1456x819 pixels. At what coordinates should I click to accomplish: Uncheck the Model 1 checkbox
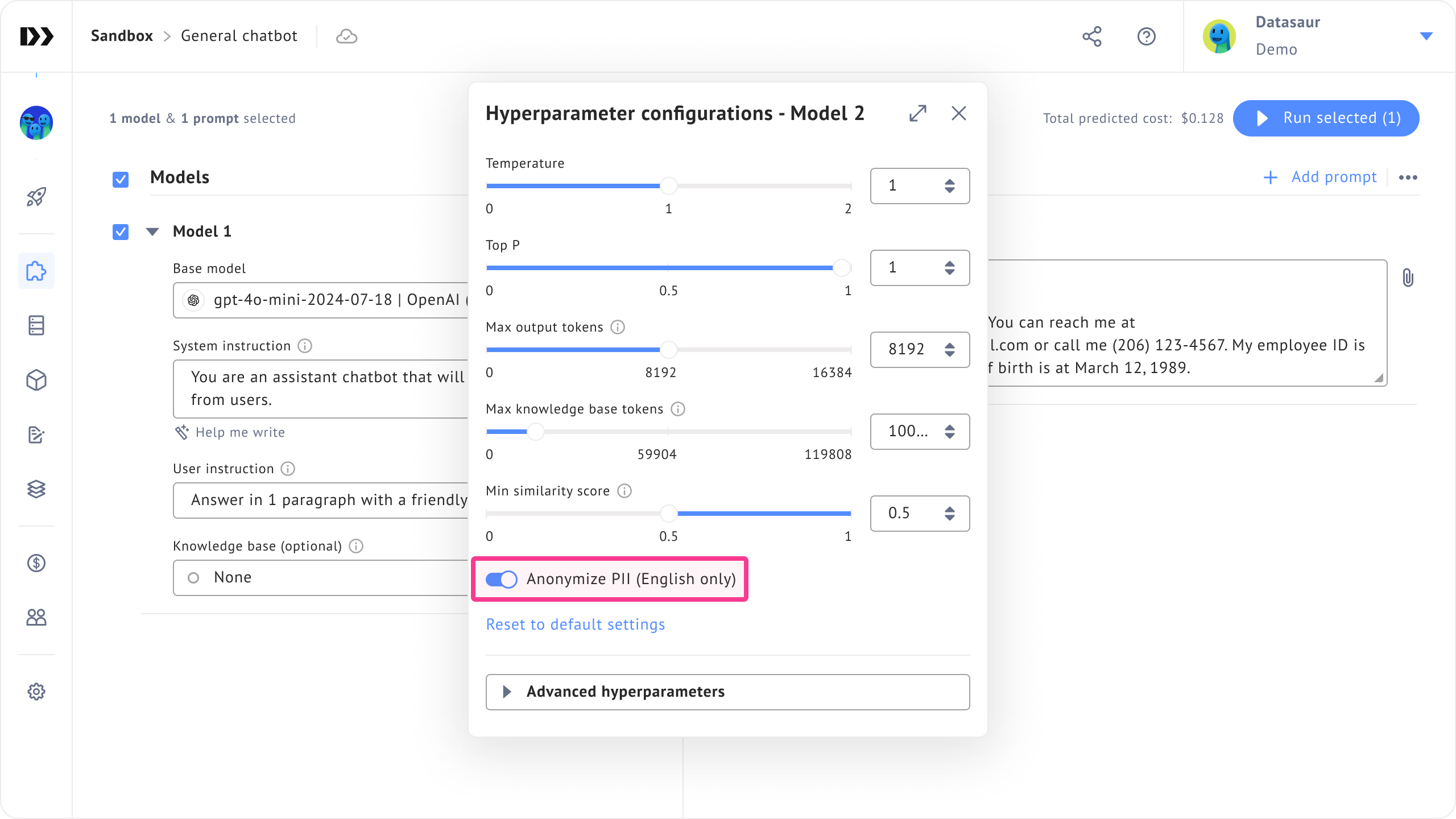coord(121,232)
